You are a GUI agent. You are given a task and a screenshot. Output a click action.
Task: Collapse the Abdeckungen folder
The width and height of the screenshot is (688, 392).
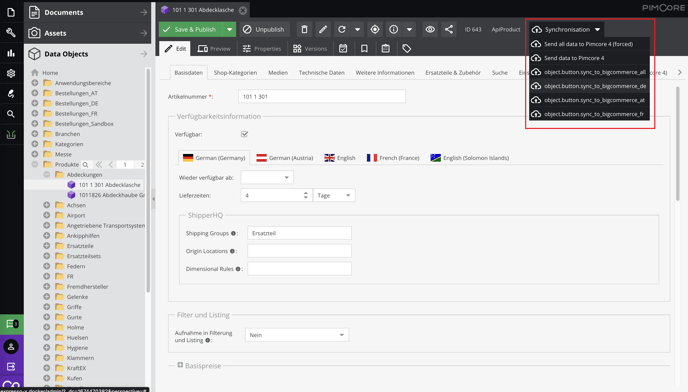47,175
